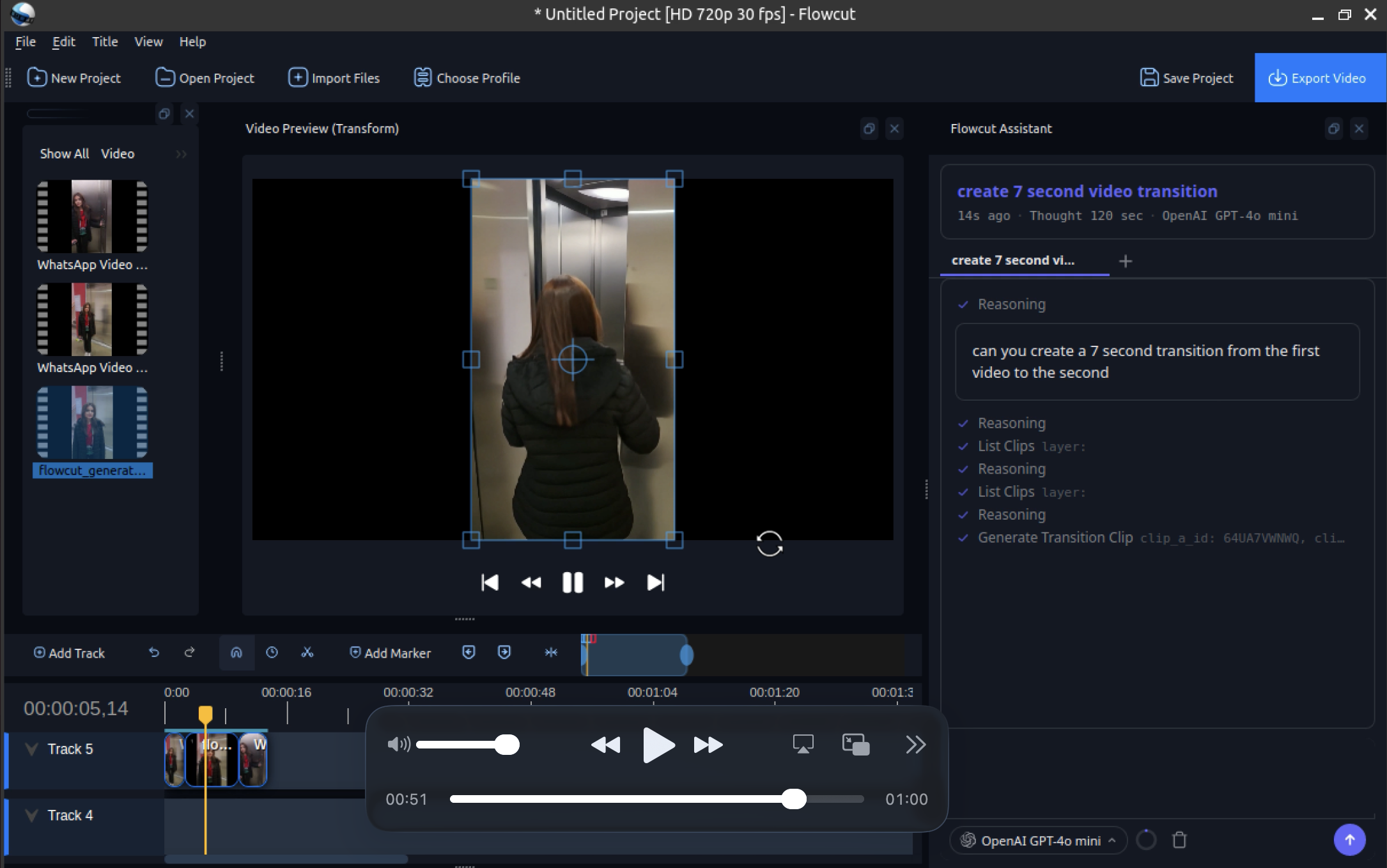The height and width of the screenshot is (868, 1387).
Task: Click the refresh preview icon
Action: pos(769,544)
